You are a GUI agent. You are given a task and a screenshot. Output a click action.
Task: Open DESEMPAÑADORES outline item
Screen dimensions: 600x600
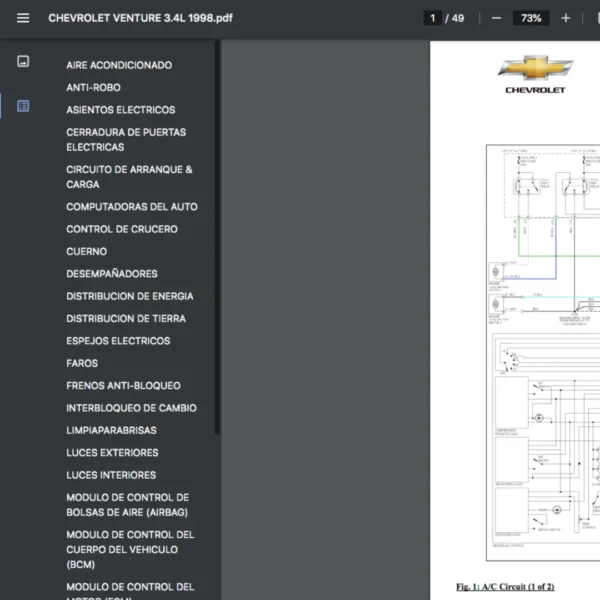(x=112, y=274)
